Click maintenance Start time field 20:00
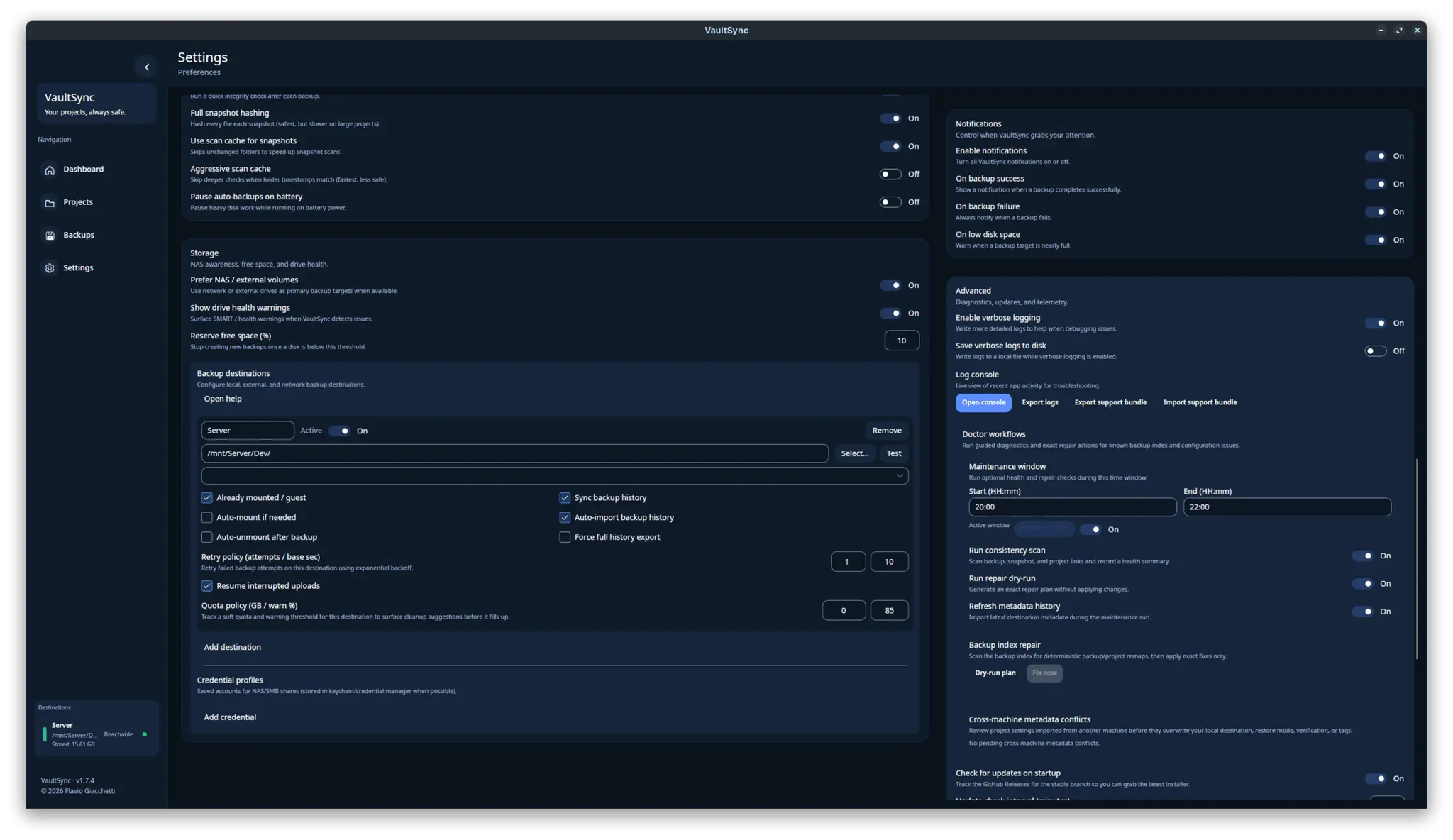The height and width of the screenshot is (840, 1453). 1072,507
